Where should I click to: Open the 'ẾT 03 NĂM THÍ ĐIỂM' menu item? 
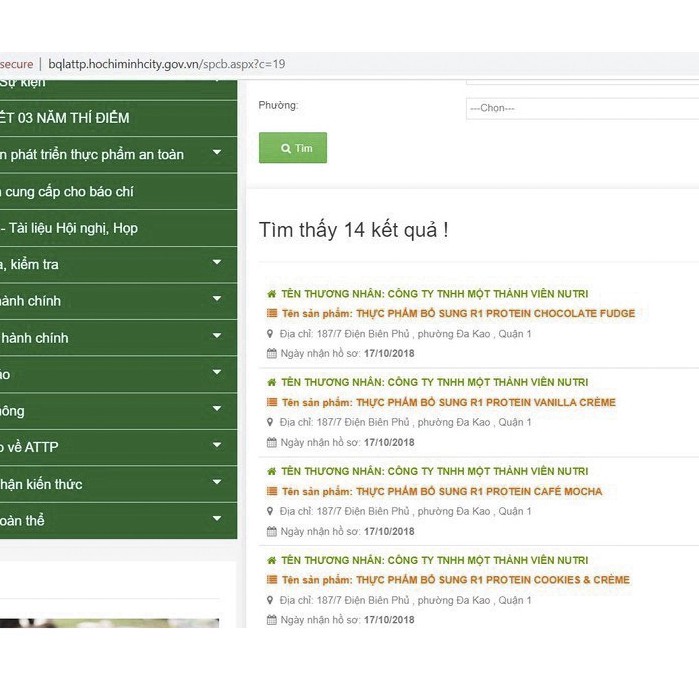118,118
